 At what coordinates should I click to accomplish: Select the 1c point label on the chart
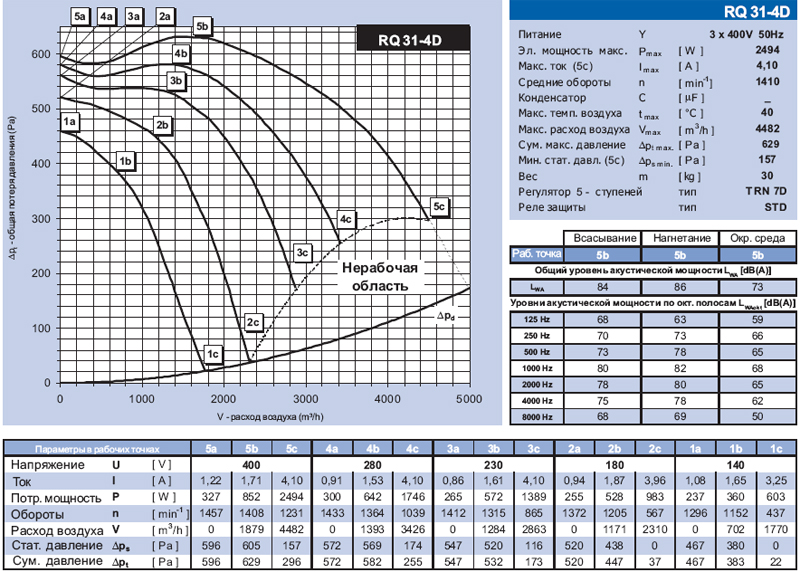click(x=211, y=354)
